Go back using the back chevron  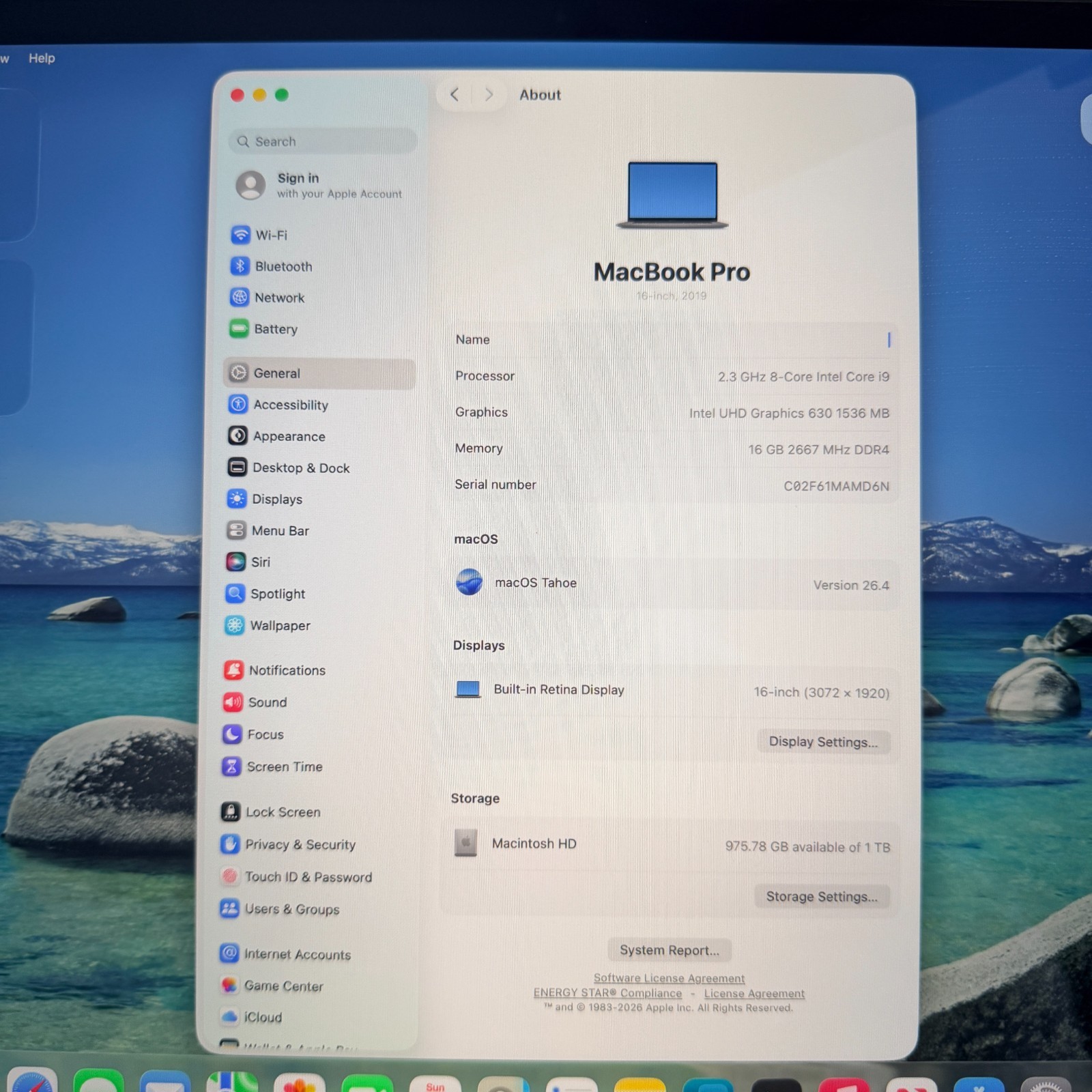[x=455, y=95]
